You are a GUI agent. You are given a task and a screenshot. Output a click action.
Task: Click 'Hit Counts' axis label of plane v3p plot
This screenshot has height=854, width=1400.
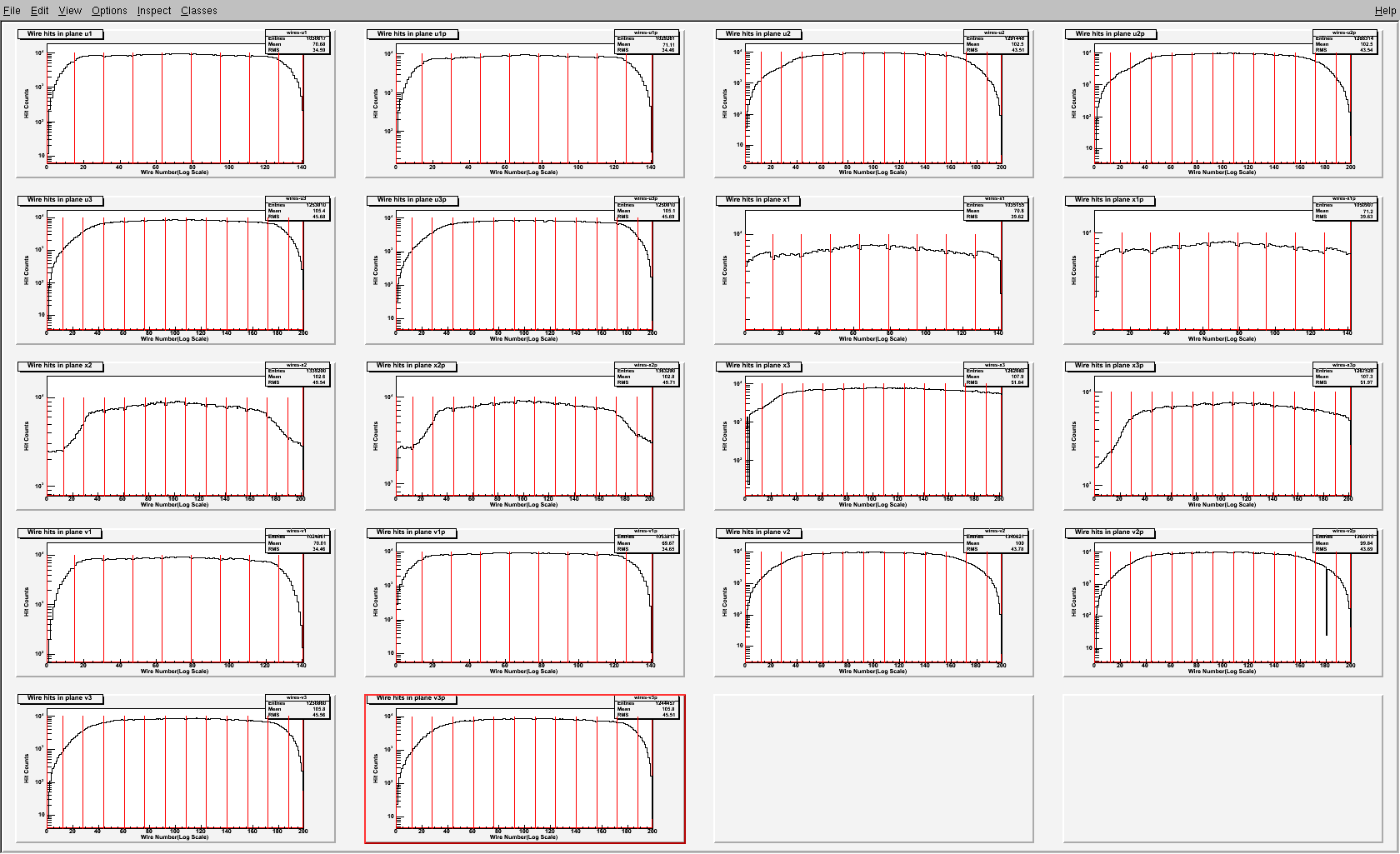[x=376, y=768]
